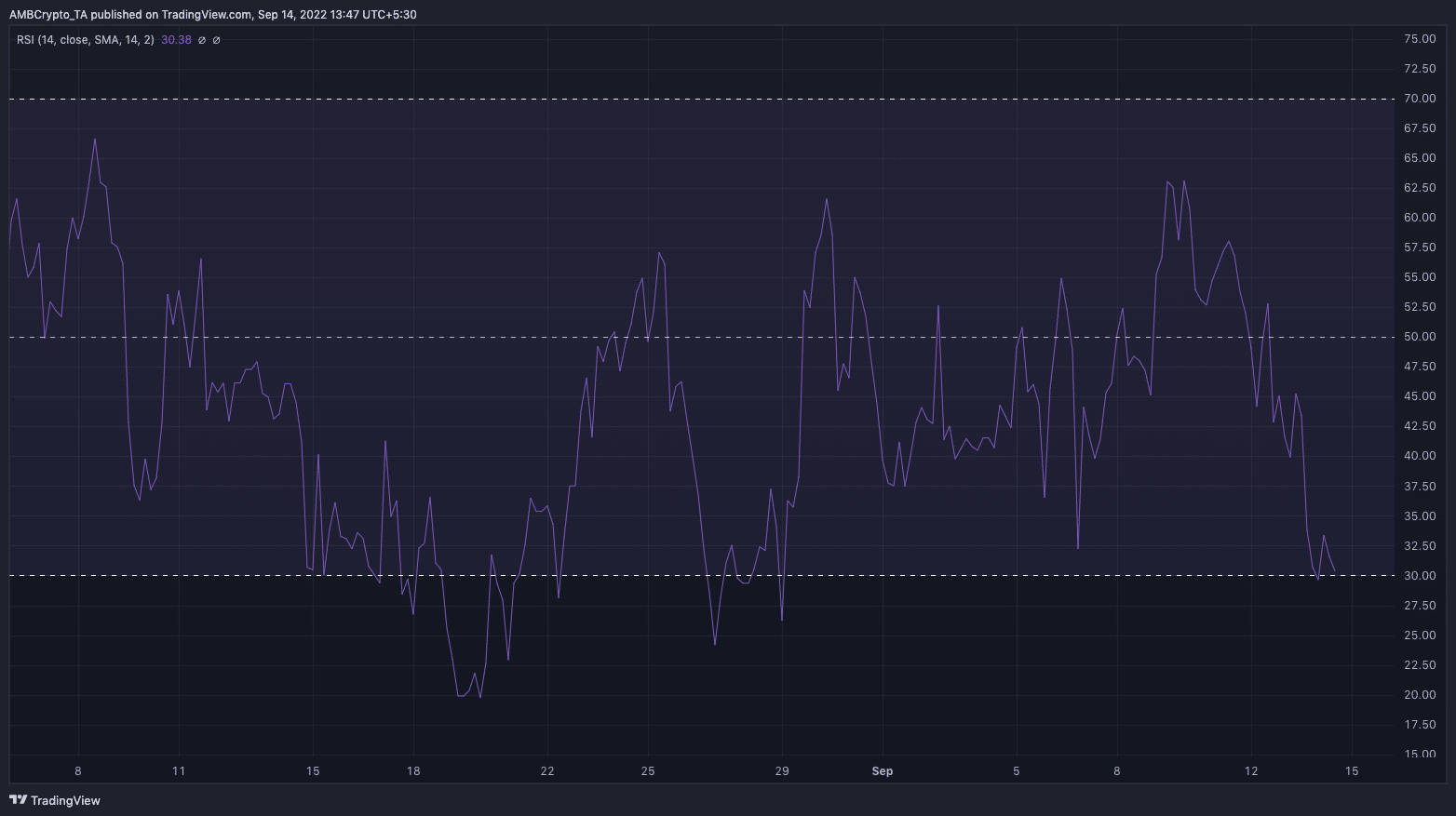Click the date label 25 on the time axis
Viewport: 1456px width, 816px height.
[x=648, y=771]
